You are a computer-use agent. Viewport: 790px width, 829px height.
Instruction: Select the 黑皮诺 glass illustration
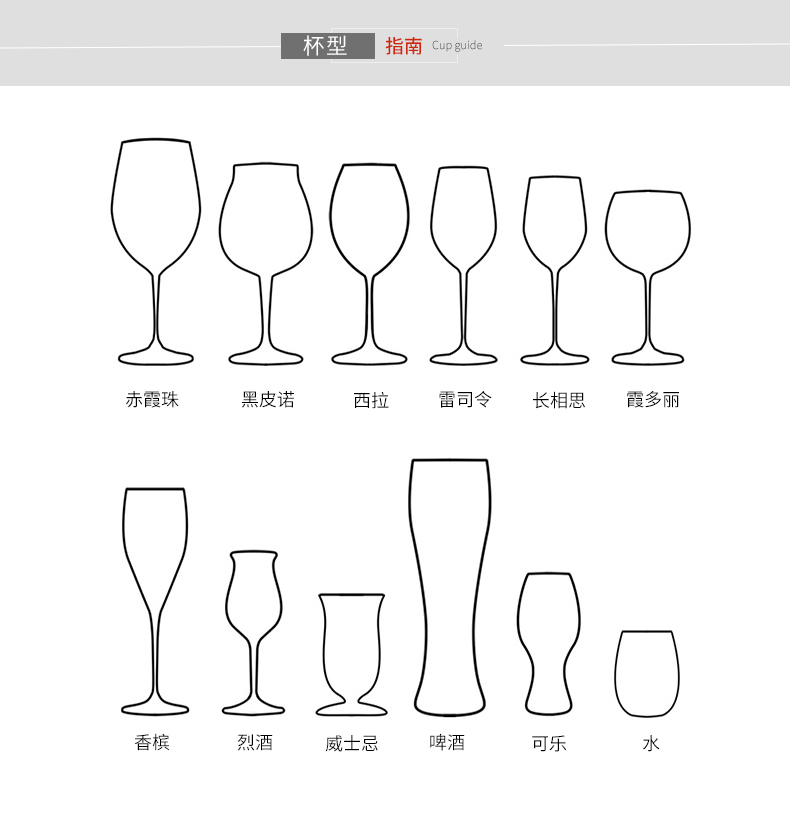[x=265, y=264]
